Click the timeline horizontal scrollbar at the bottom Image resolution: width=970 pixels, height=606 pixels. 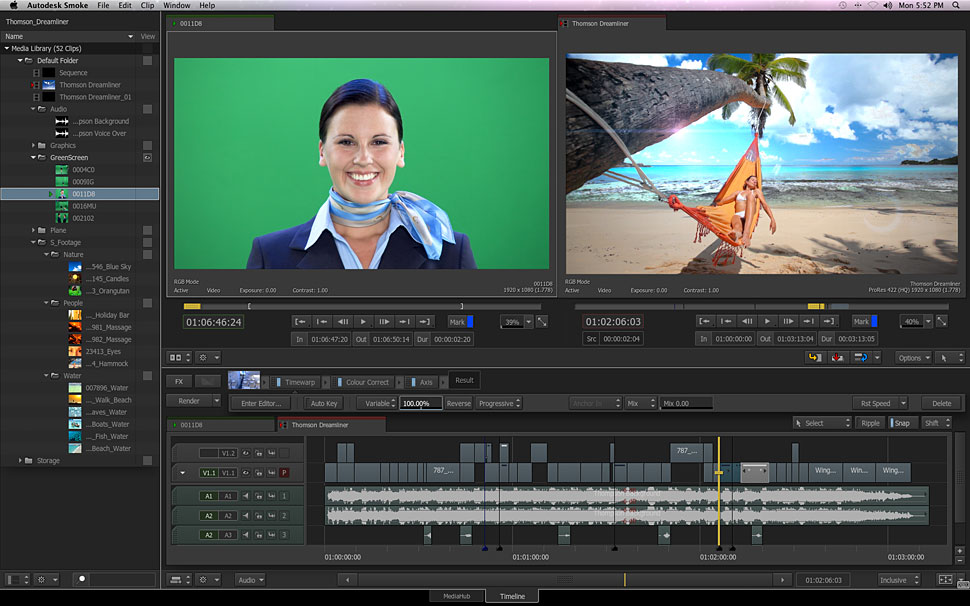(565, 579)
